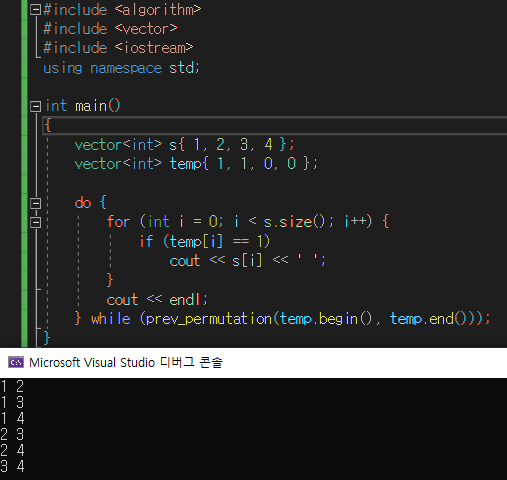Screen dimensions: 507x480
Task: Click the 'cout << endl;' statement
Action: pyautogui.click(x=157, y=300)
